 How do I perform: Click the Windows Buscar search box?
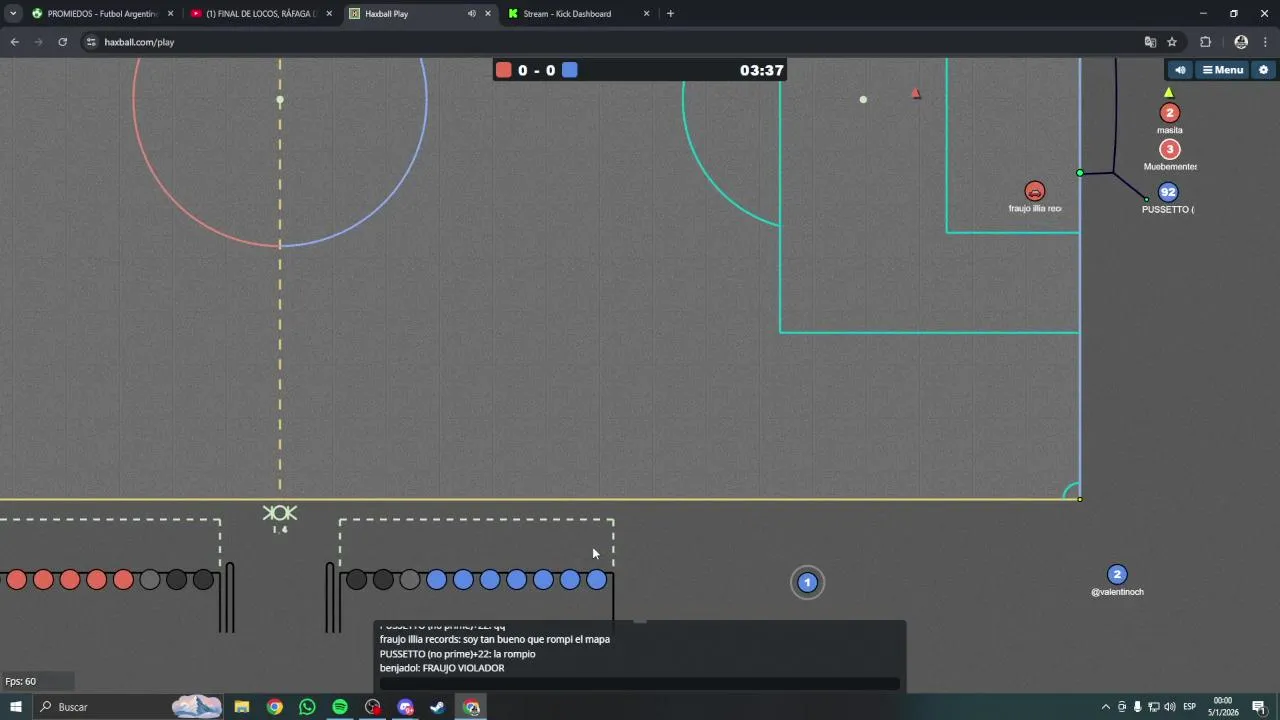tap(126, 707)
